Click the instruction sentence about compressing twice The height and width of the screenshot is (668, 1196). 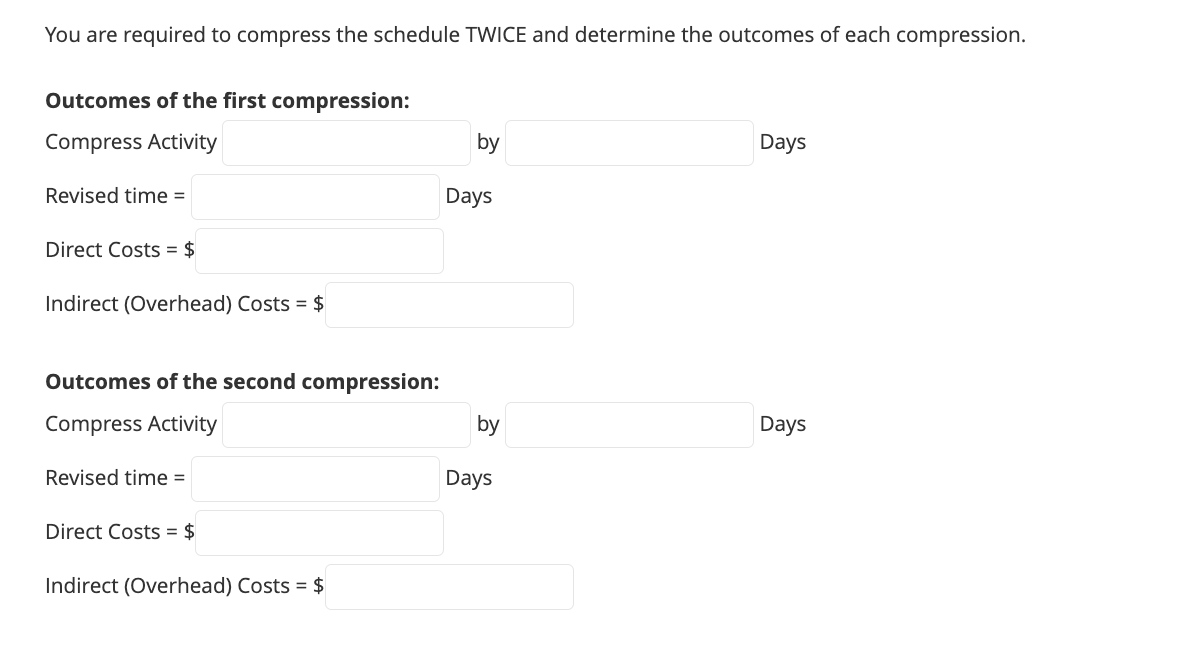coord(534,34)
